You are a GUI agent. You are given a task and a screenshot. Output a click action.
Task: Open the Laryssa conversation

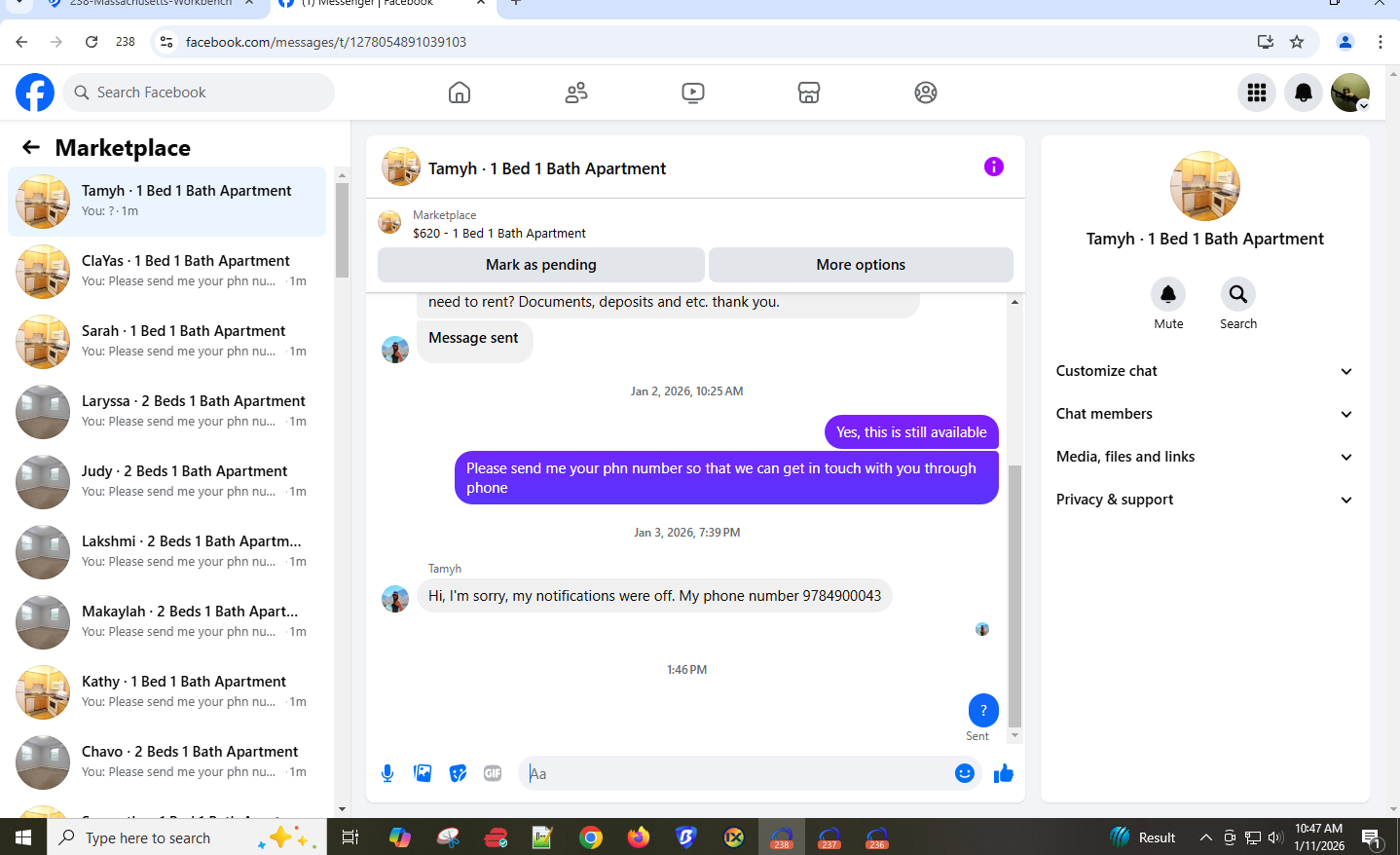167,412
